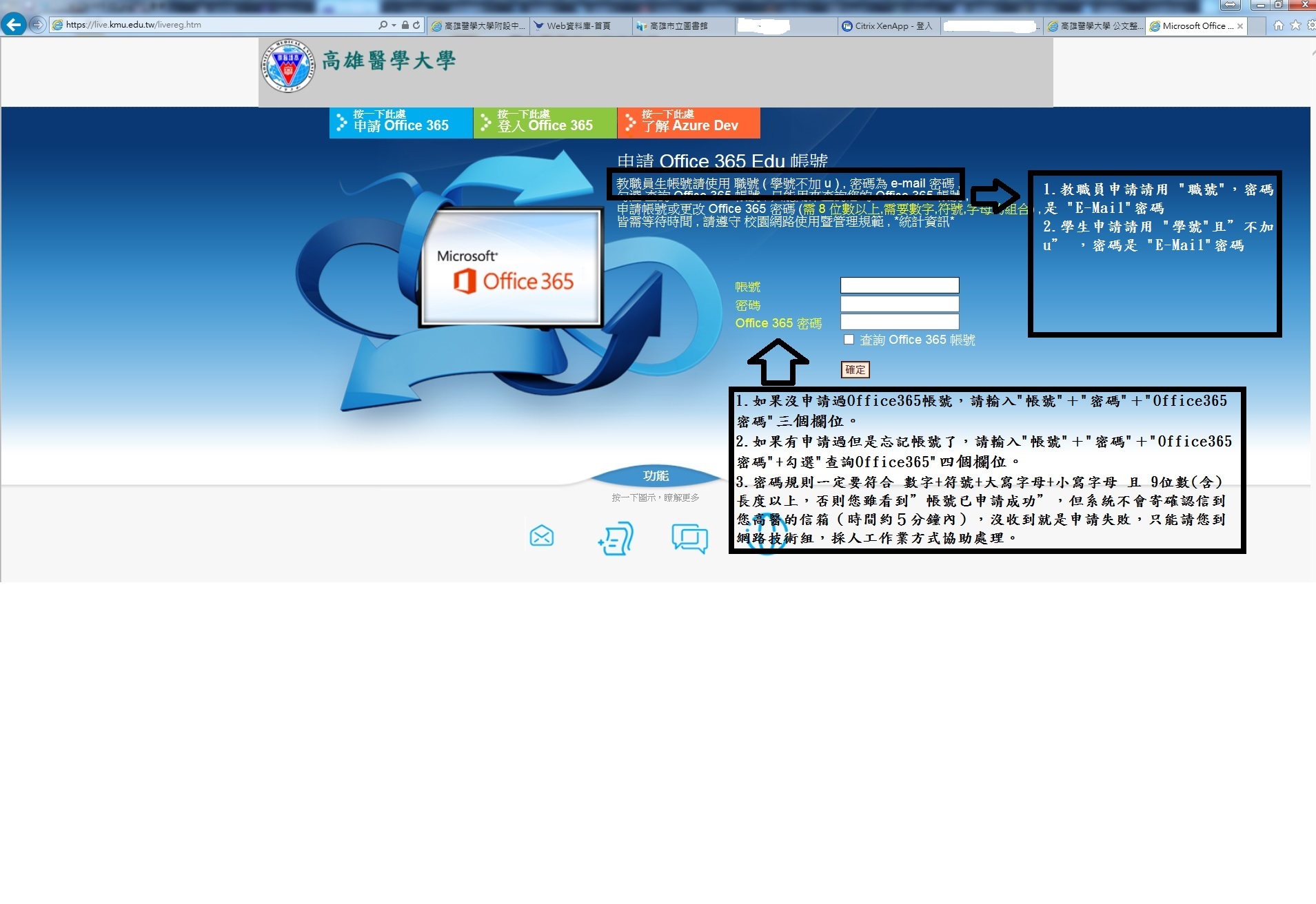Click the 了解 Azure Dev orange banner button
This screenshot has width=1316, height=904.
[689, 123]
